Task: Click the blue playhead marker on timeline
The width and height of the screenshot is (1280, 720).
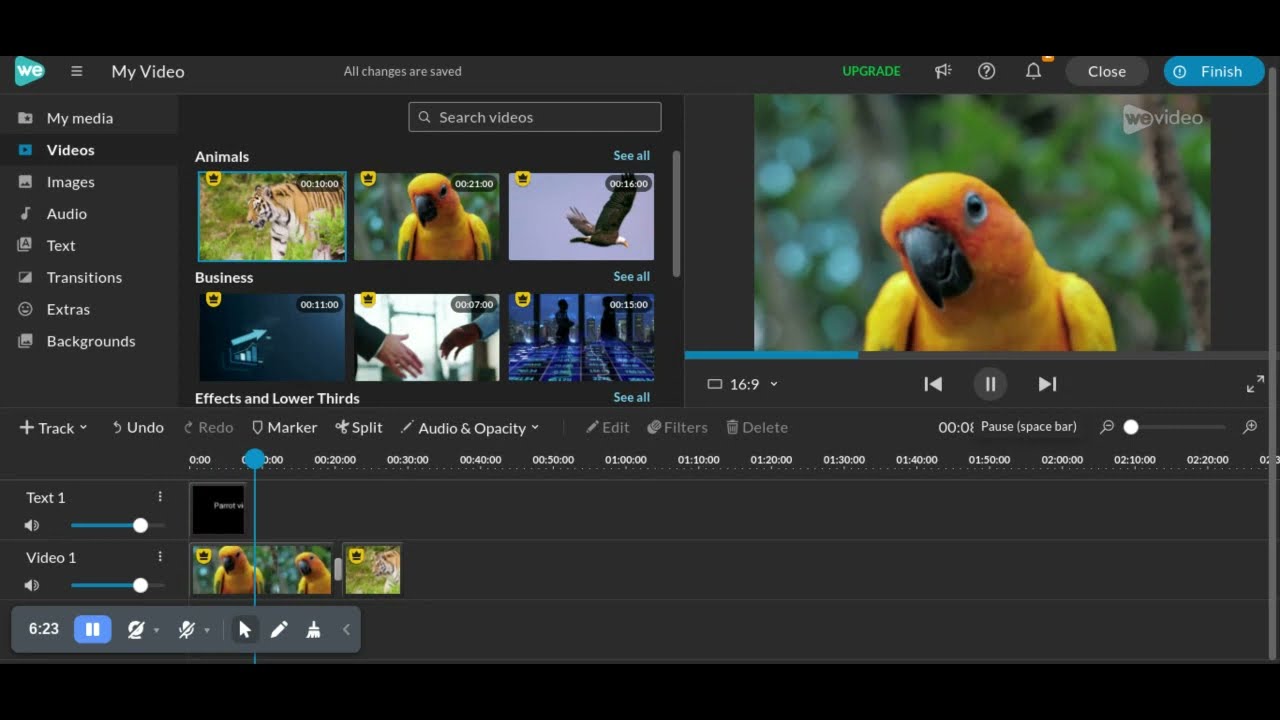Action: (x=254, y=459)
